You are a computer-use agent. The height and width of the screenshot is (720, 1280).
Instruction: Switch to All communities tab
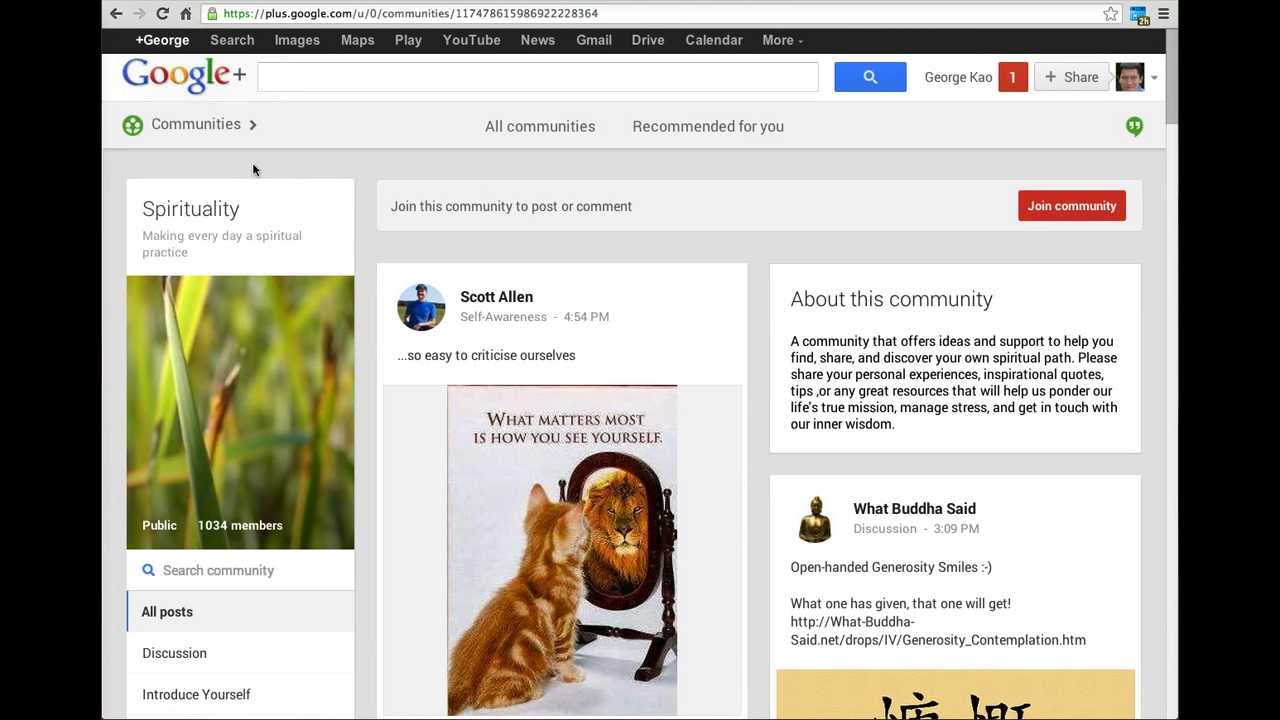540,126
